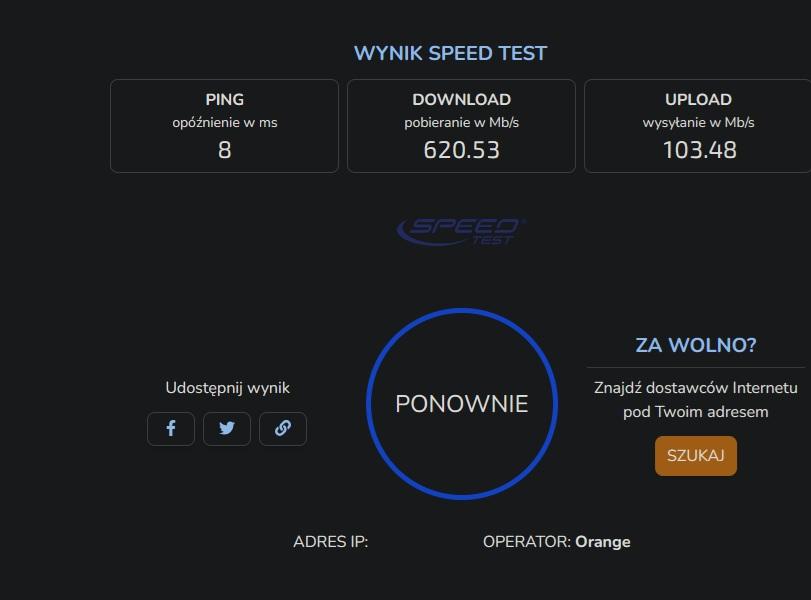The width and height of the screenshot is (811, 600).
Task: Select the UPLOAD result card title
Action: (x=698, y=100)
